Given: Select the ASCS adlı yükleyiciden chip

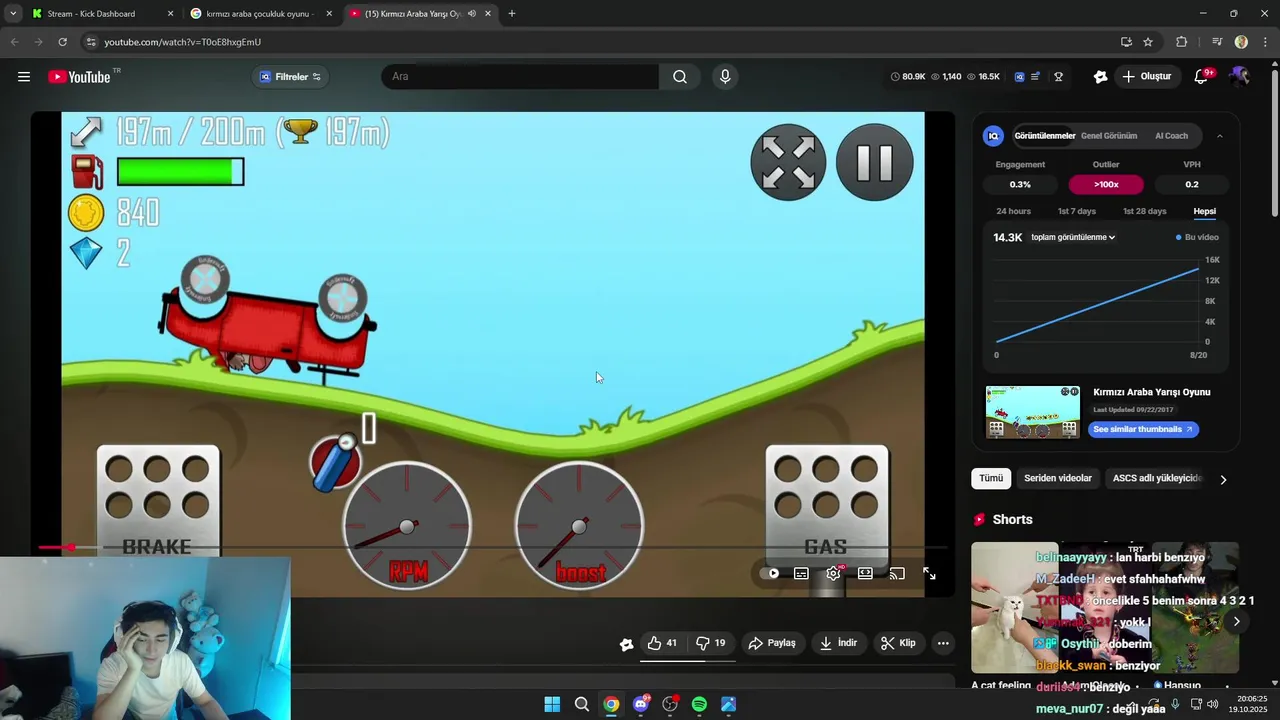Looking at the screenshot, I should click(1157, 478).
